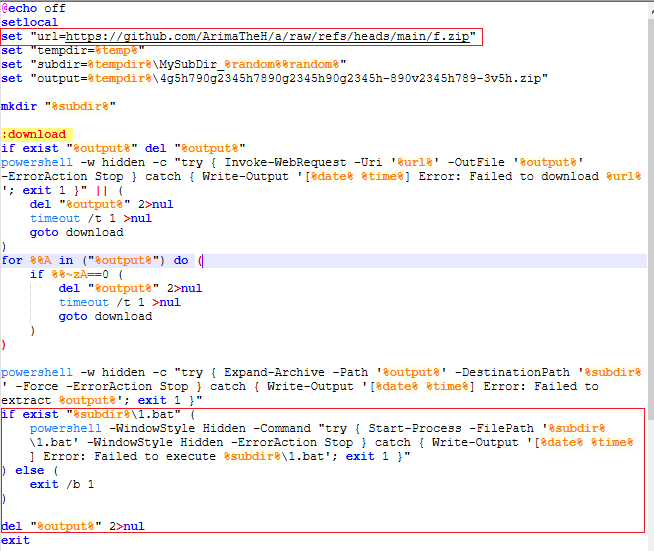Click the ') else (' line
This screenshot has width=654, height=551.
click(30, 470)
